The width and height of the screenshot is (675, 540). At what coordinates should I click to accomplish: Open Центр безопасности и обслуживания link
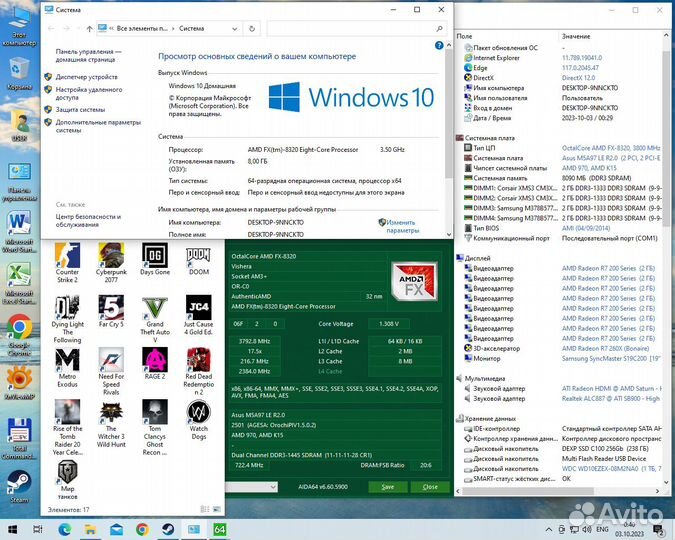click(x=88, y=220)
